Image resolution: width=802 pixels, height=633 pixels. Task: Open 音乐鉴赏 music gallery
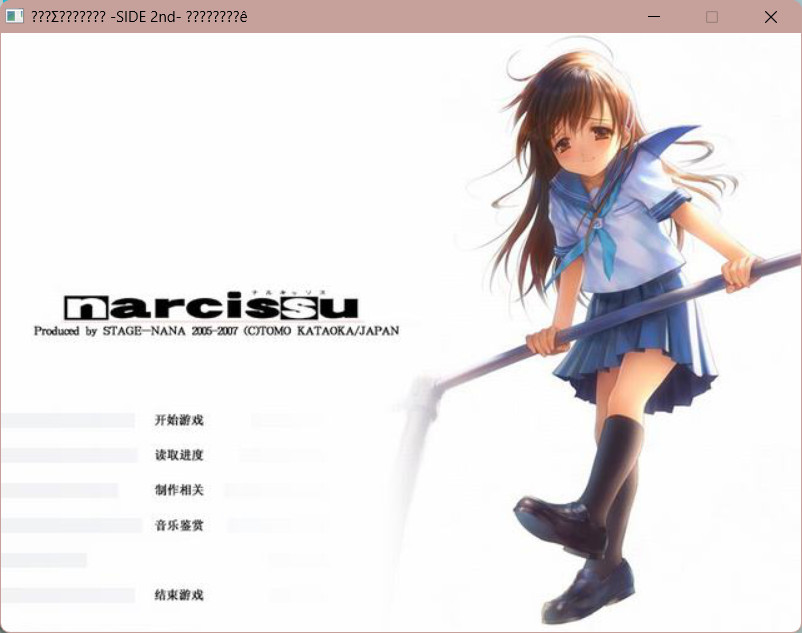point(179,525)
